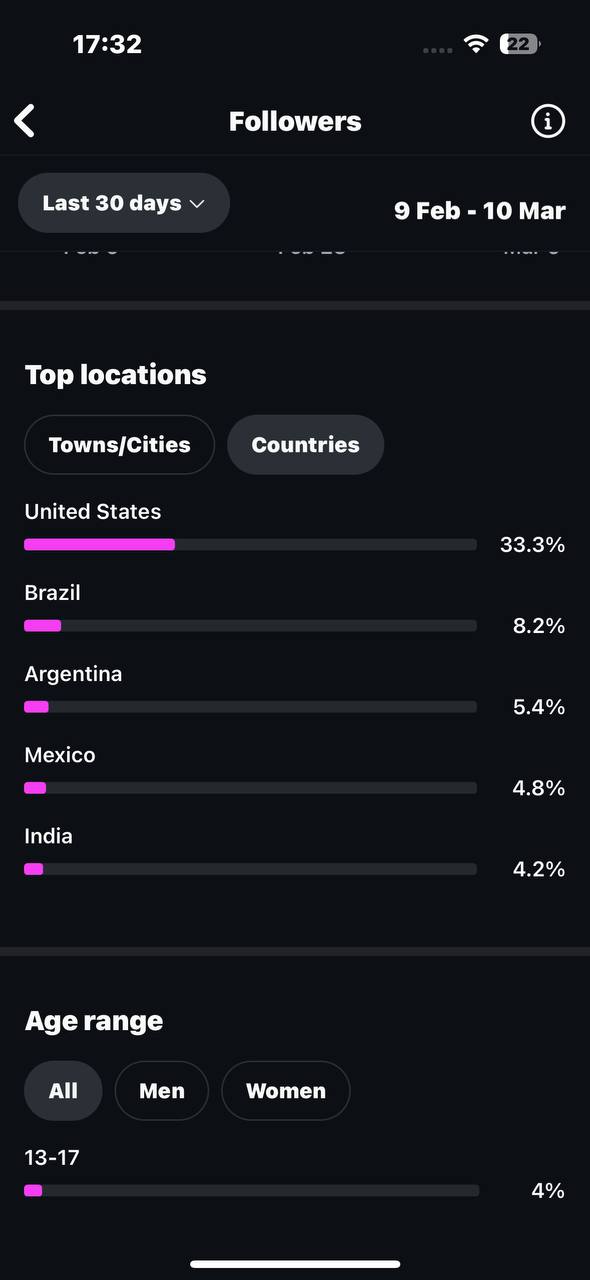Tap the India 4.2% value
Image resolution: width=590 pixels, height=1280 pixels.
coord(539,869)
